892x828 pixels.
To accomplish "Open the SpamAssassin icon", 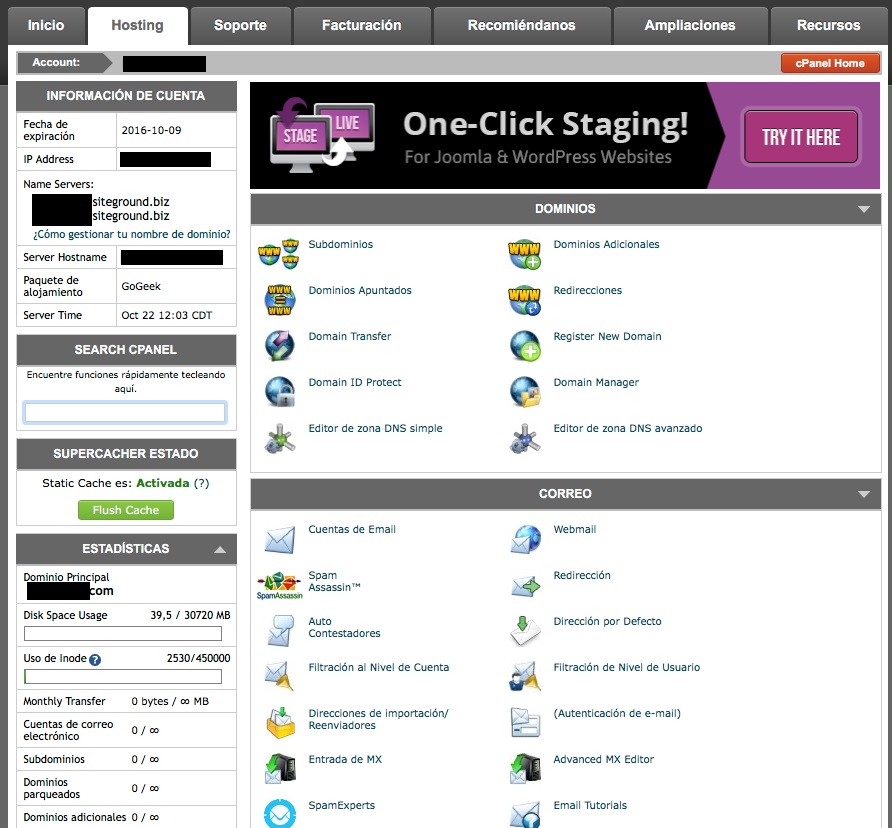I will tap(279, 586).
